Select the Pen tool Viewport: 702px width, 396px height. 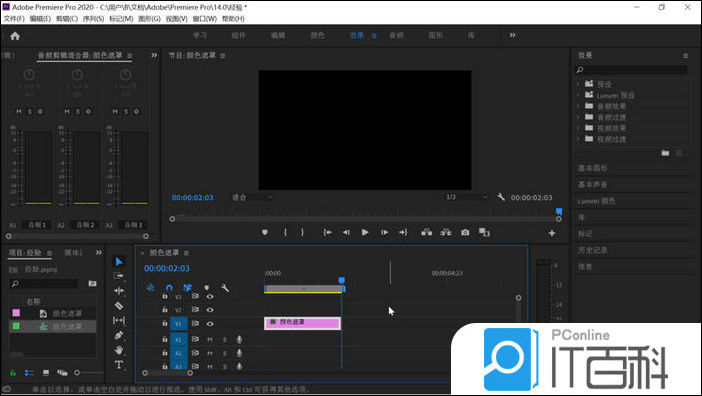[119, 335]
